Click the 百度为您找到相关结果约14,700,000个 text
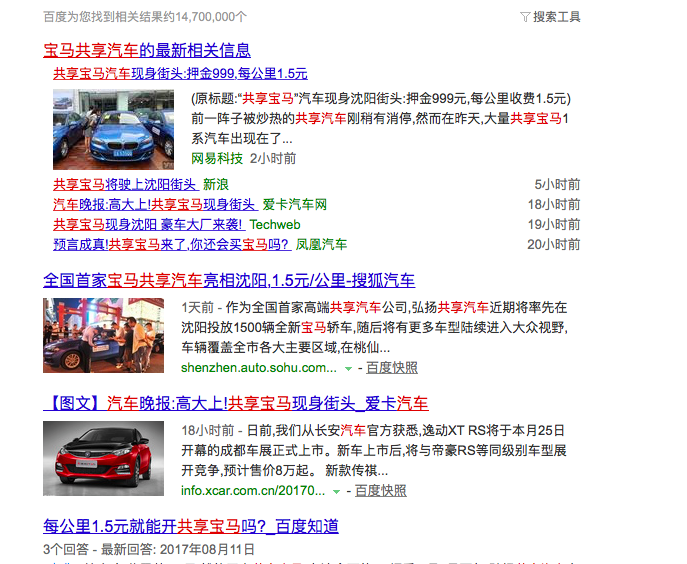Viewport: 687px width, 564px height. pos(145,17)
